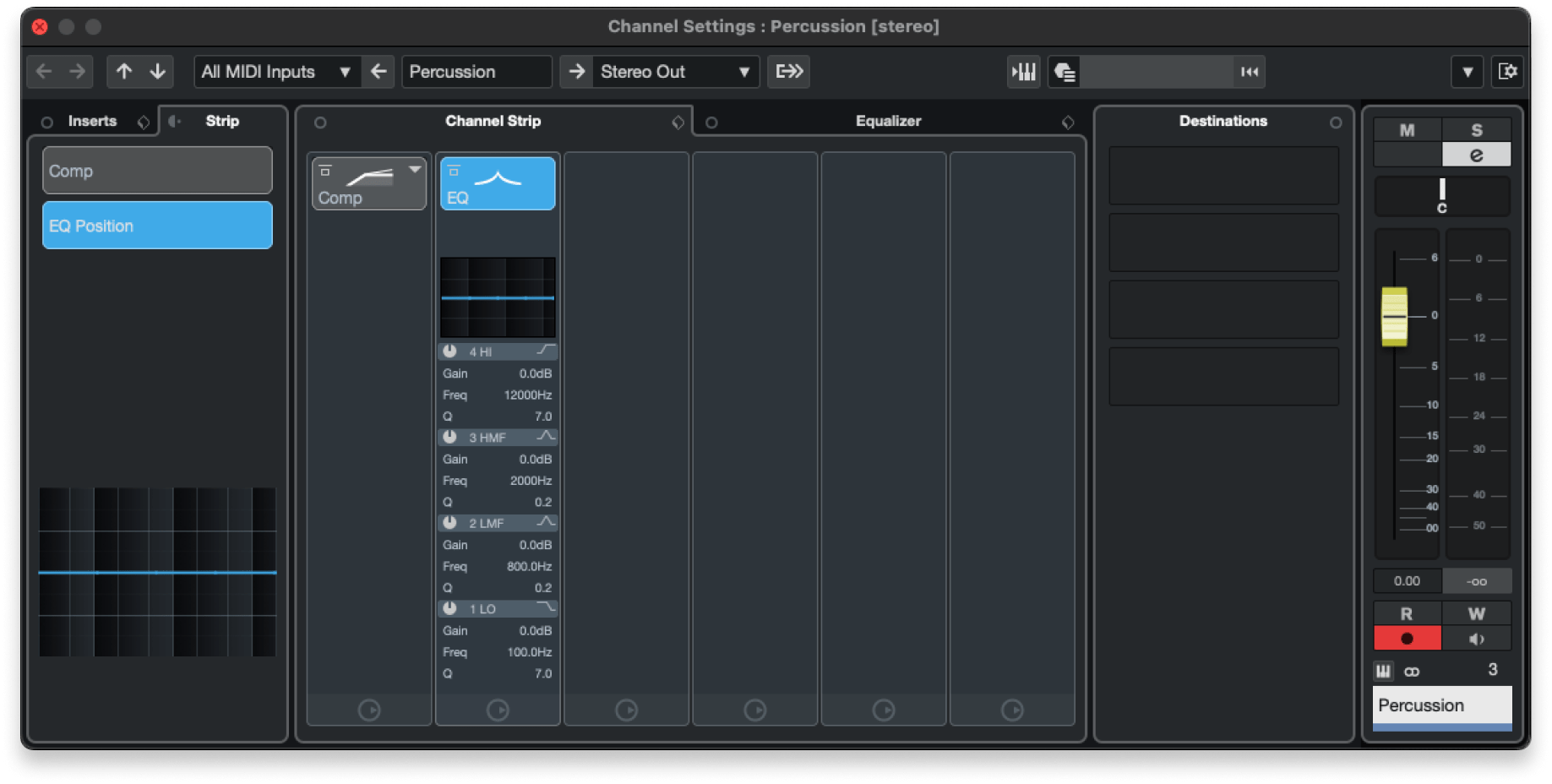Click the Channel Strip preset diamond icon
Screen dimensions: 1552x784
(x=678, y=122)
